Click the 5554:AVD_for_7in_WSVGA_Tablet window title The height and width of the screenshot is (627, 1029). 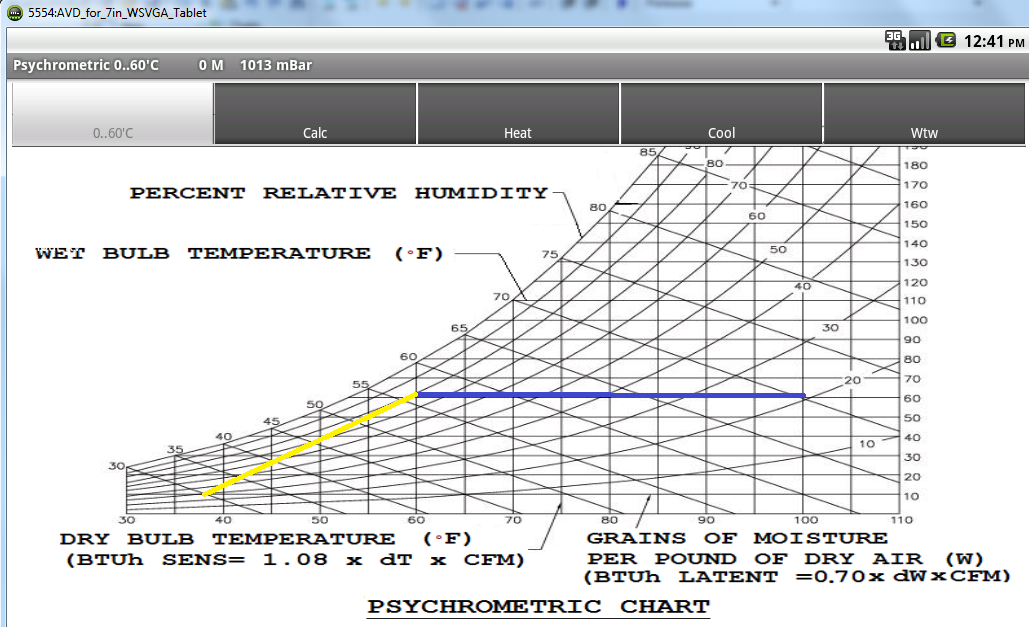(117, 12)
